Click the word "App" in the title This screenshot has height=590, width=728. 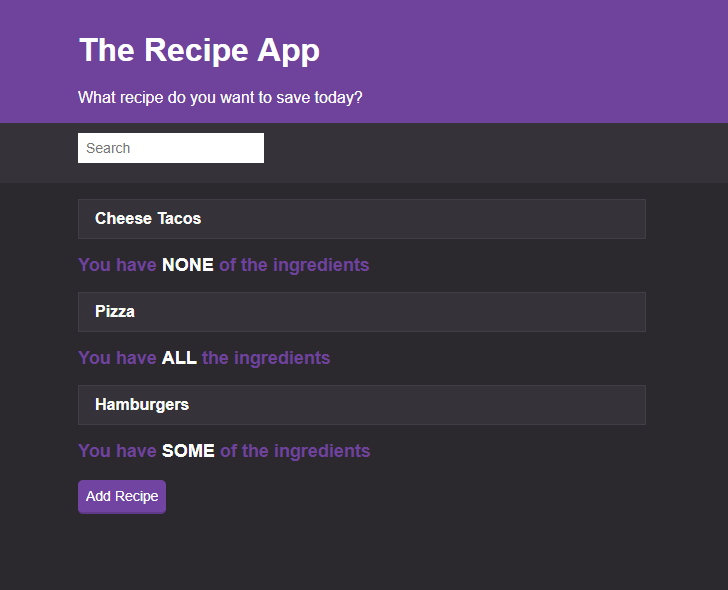(288, 51)
